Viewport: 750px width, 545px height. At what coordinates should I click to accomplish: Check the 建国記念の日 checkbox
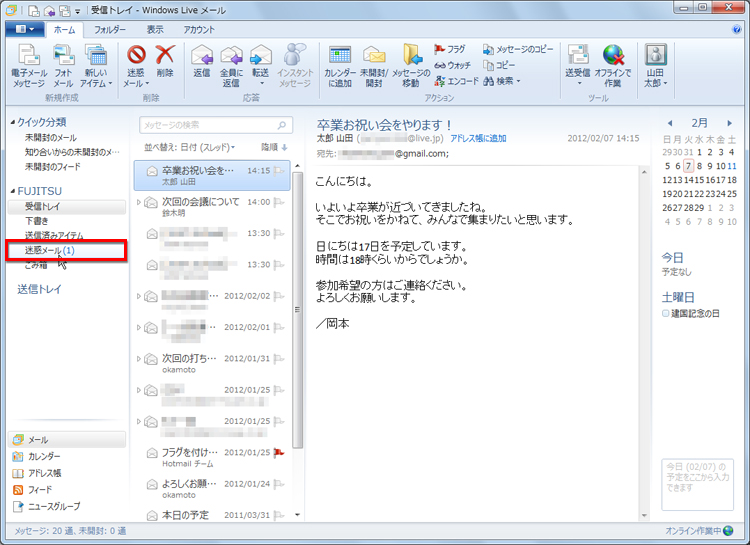665,313
